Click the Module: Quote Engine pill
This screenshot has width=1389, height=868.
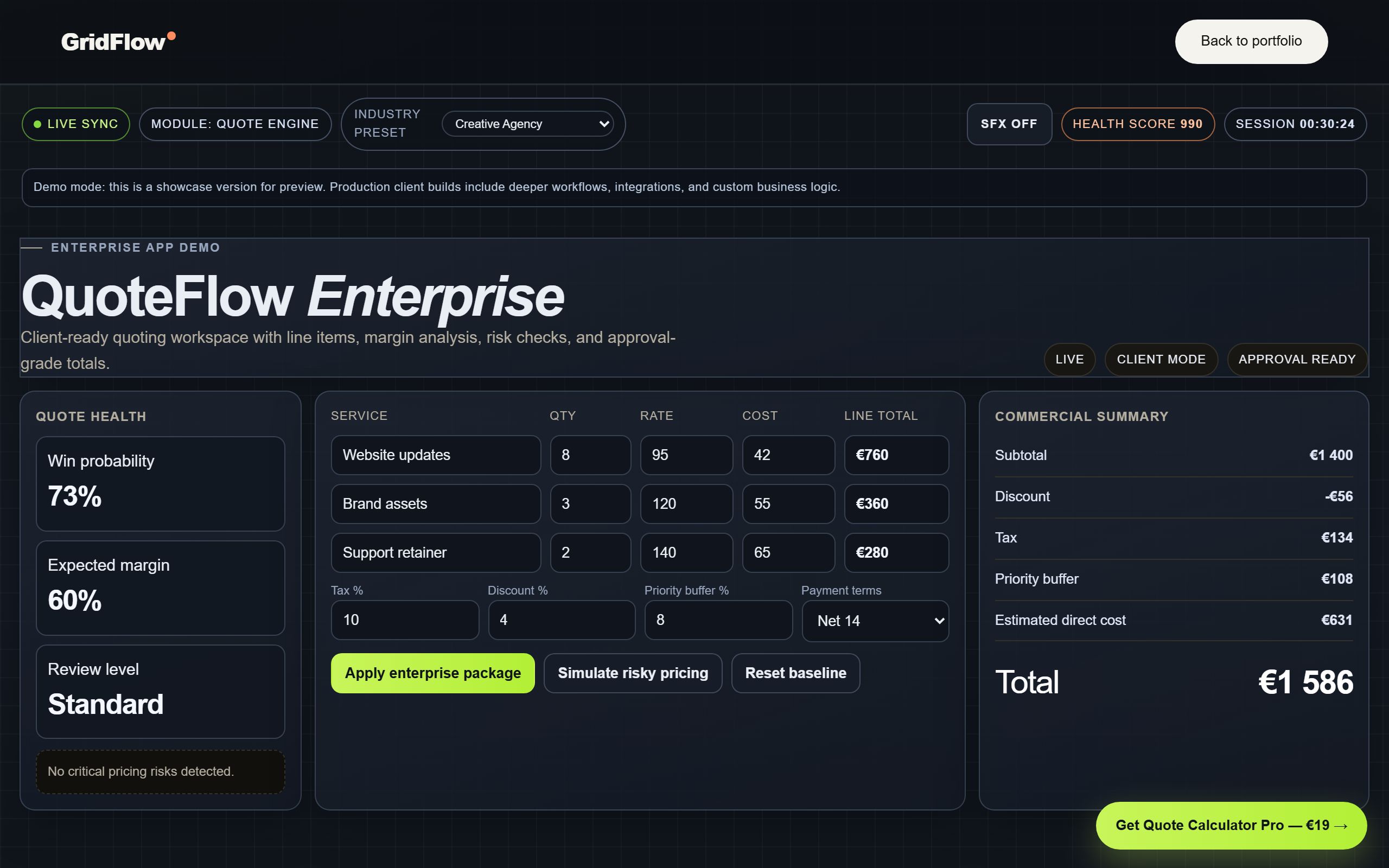click(x=235, y=124)
